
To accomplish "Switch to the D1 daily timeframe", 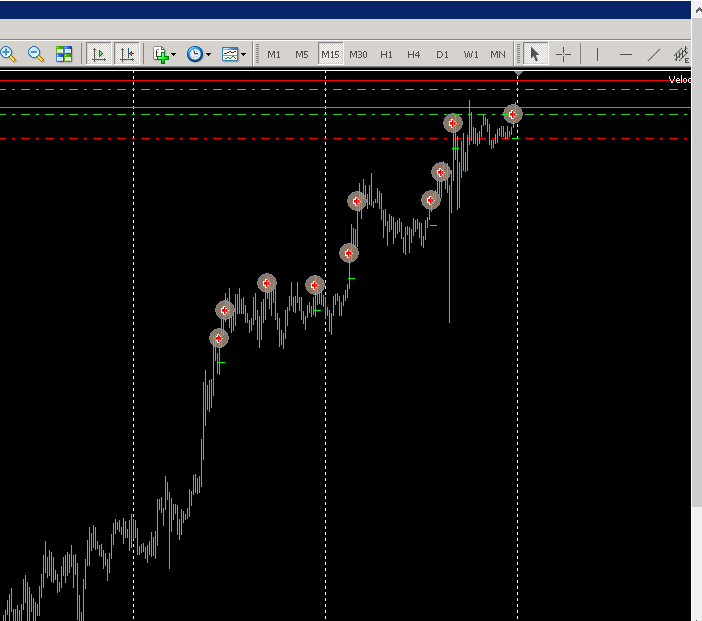I will point(442,54).
